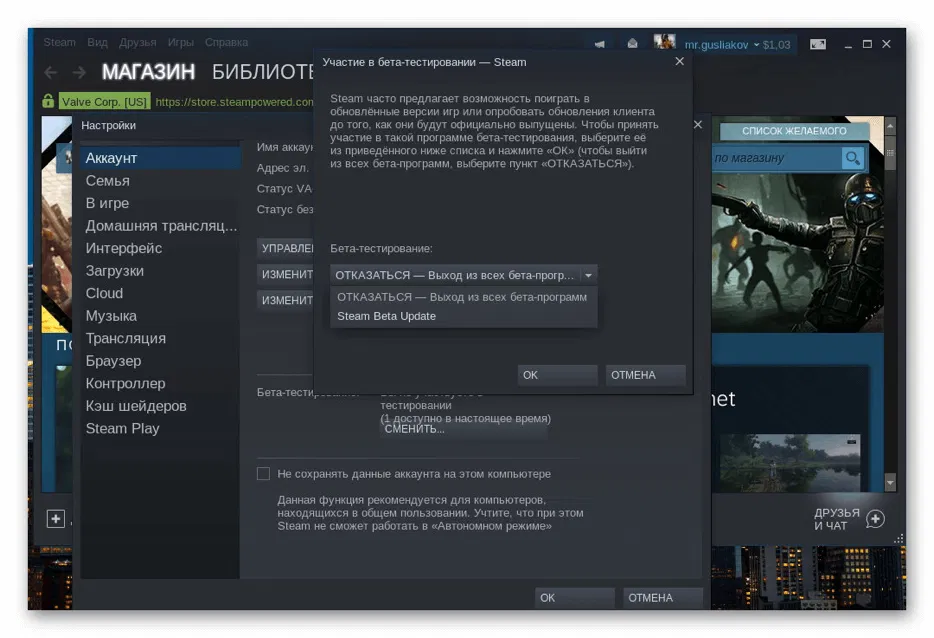Image resolution: width=934 pixels, height=638 pixels.
Task: Open Steam notifications via the envelope icon
Action: [633, 43]
